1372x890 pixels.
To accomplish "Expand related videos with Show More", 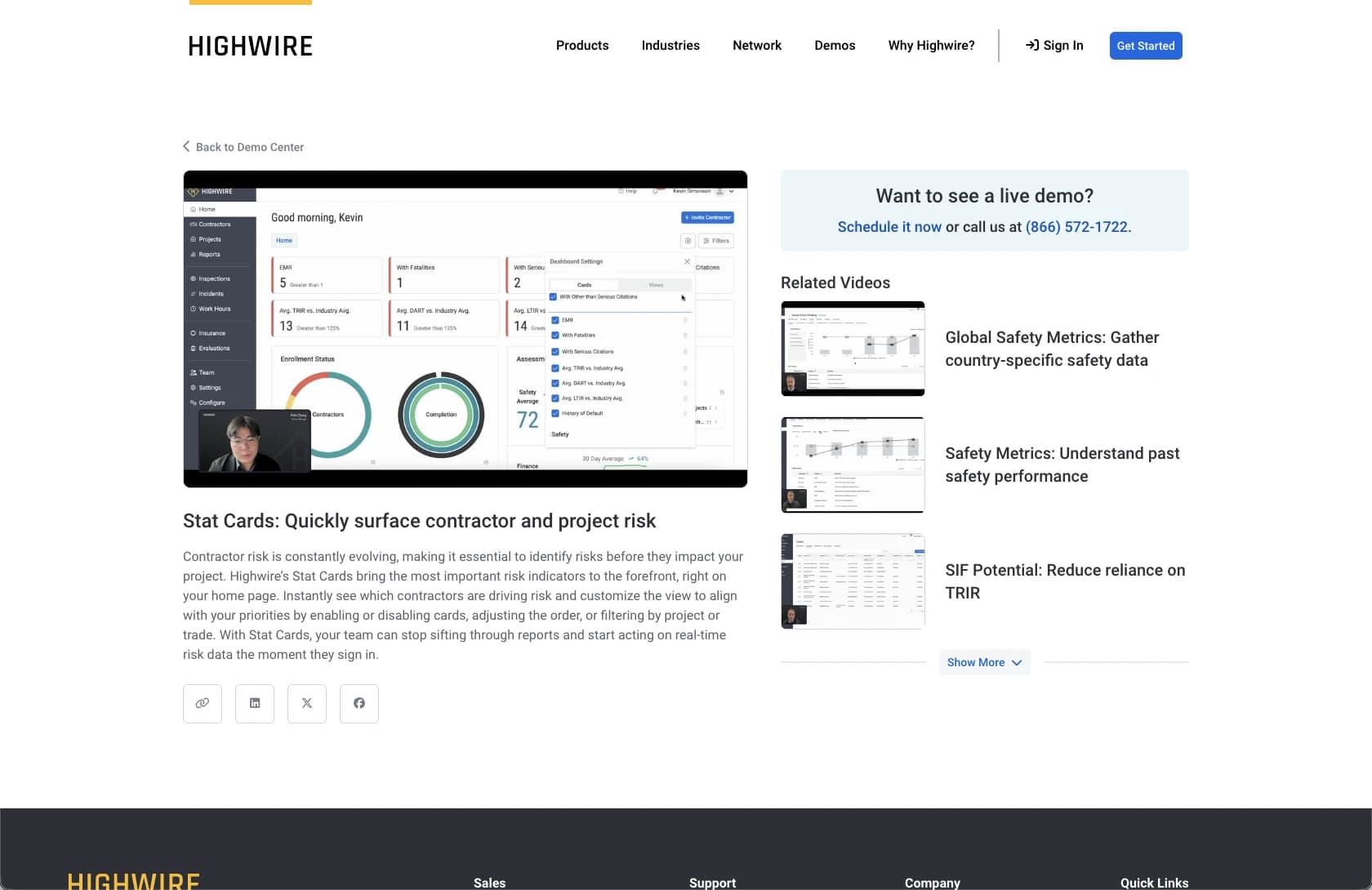I will pos(985,662).
